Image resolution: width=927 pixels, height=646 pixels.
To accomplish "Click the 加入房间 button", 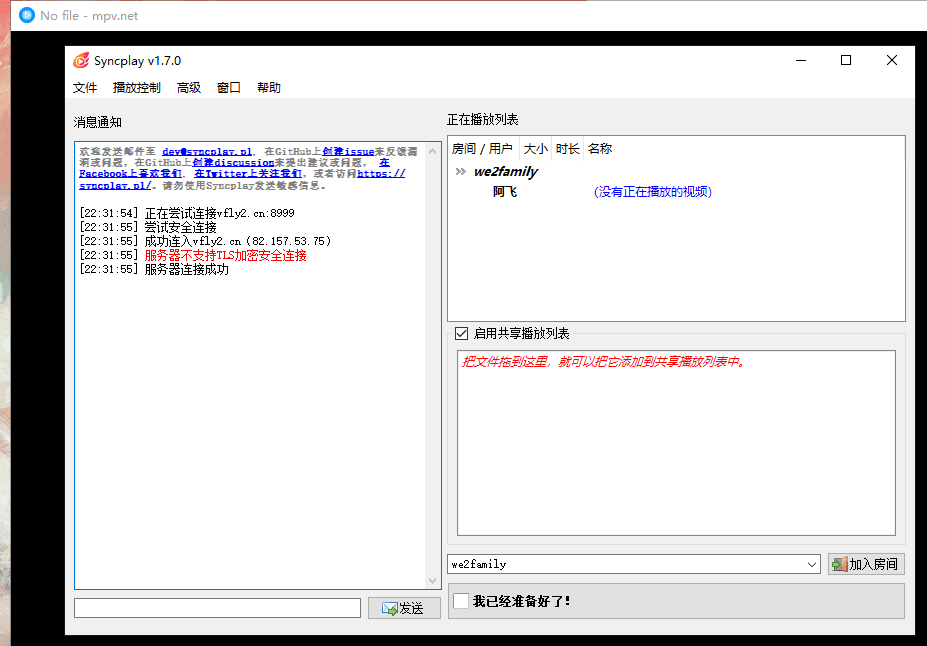I will [x=866, y=564].
